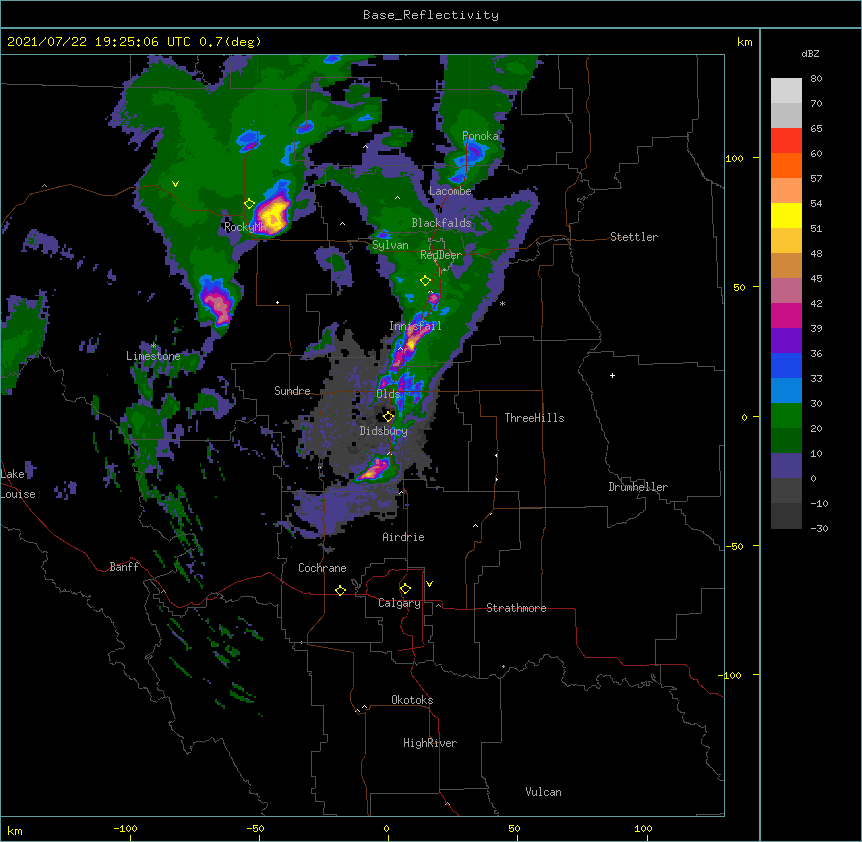Choose the brown-orange 45-48 dBZ swatch
The image size is (862, 842).
click(x=786, y=265)
